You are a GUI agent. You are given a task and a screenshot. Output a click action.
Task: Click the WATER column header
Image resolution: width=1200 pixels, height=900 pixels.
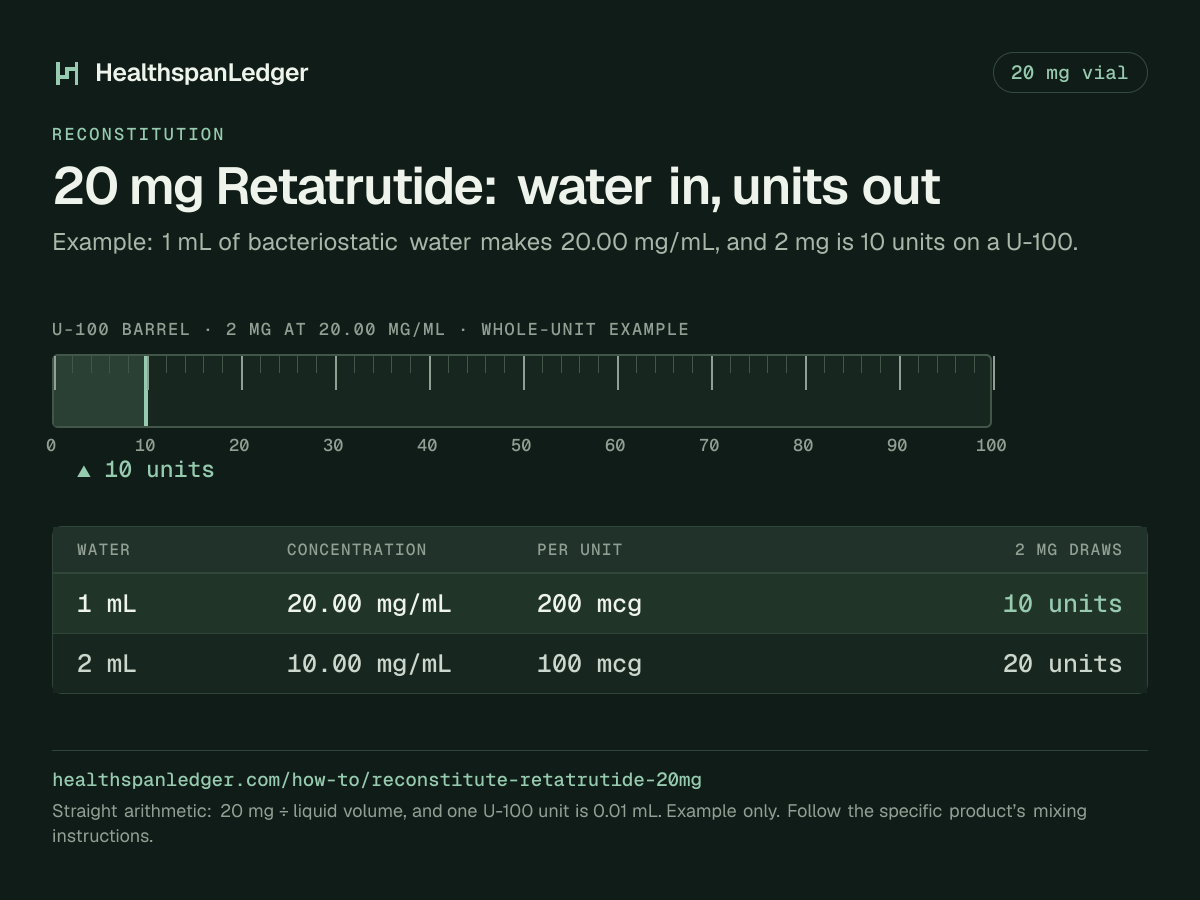click(104, 550)
